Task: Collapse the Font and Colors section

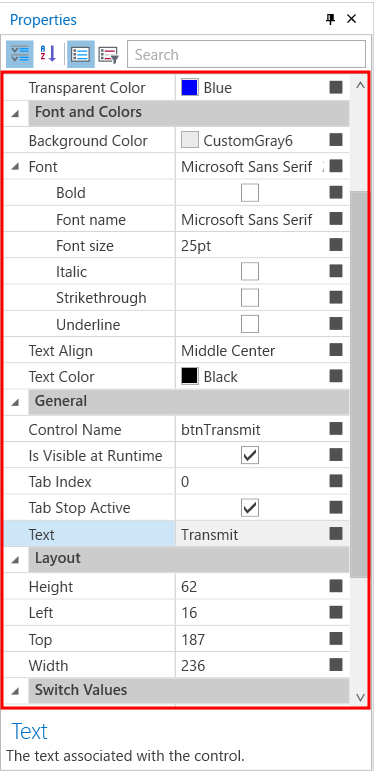Action: click(15, 114)
